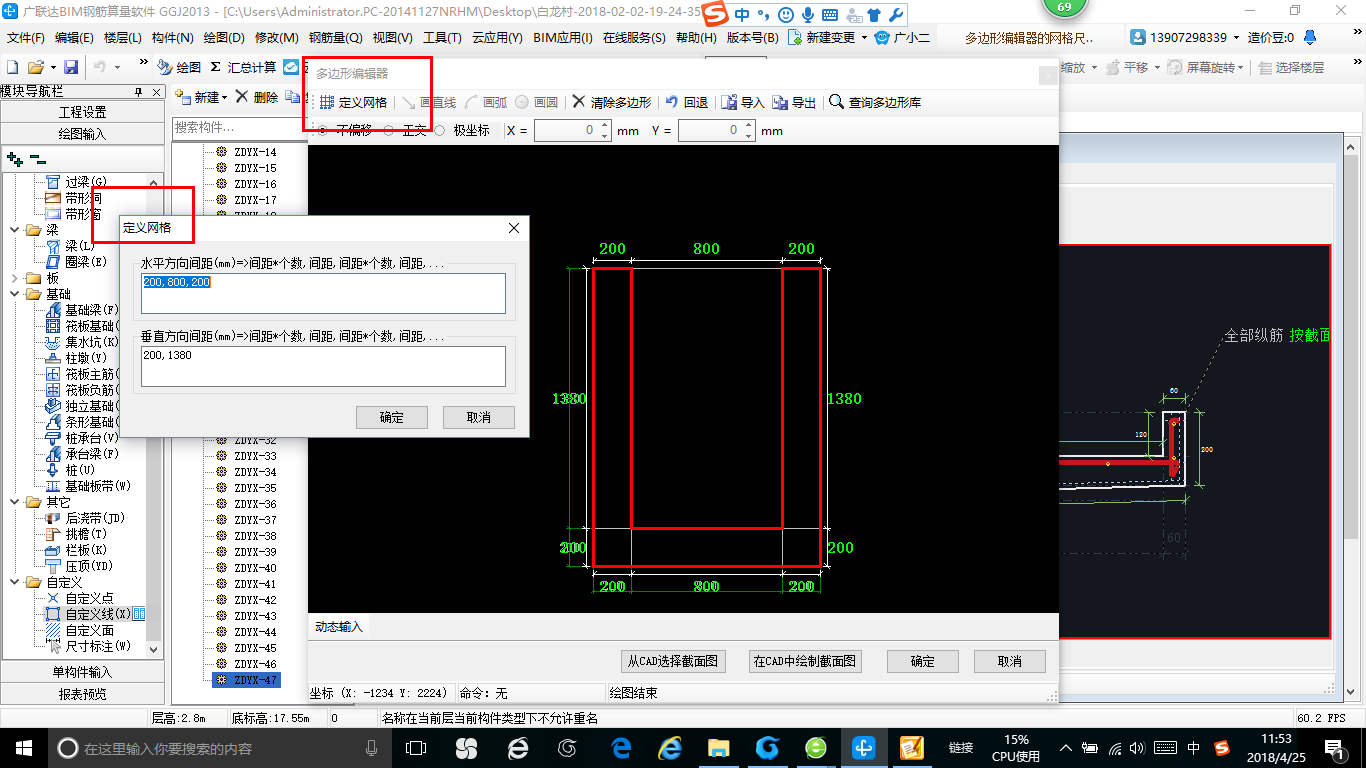Open 工具(T) menu

point(442,37)
